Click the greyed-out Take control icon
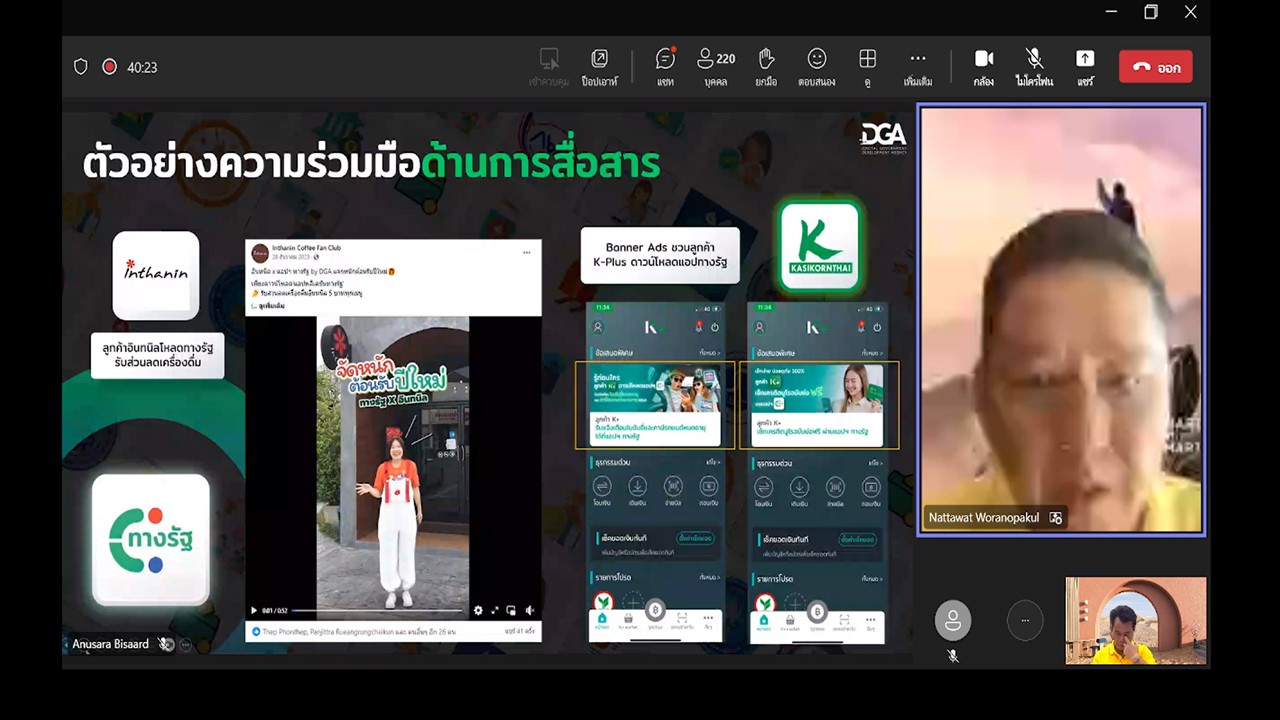1280x720 pixels. point(549,67)
